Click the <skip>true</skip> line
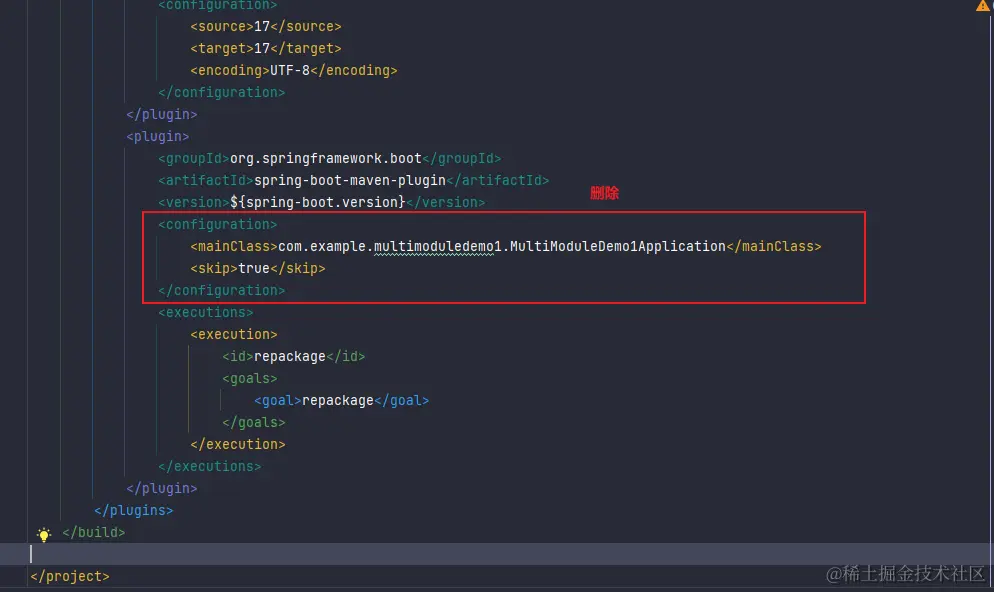 pos(257,269)
